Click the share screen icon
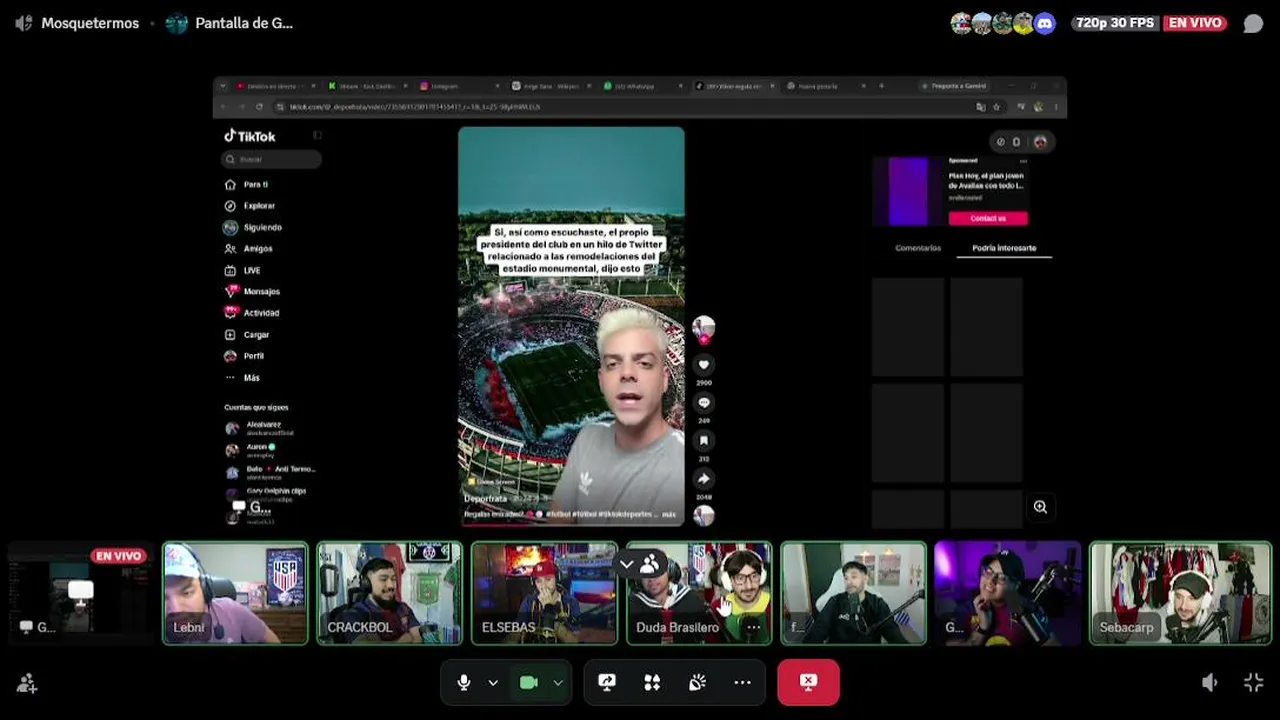Screen dimensions: 1280x720 pyautogui.click(x=607, y=682)
